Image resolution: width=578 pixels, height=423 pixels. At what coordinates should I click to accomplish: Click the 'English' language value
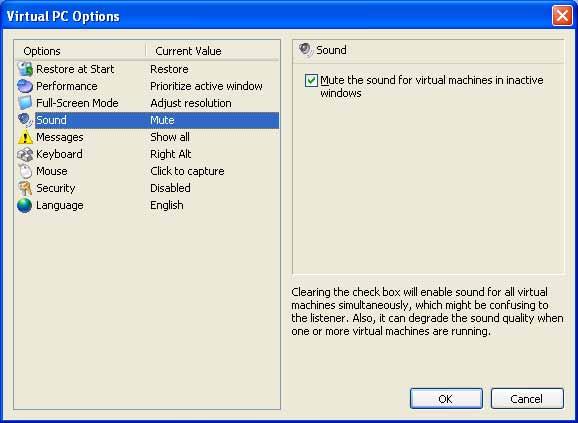pos(166,205)
